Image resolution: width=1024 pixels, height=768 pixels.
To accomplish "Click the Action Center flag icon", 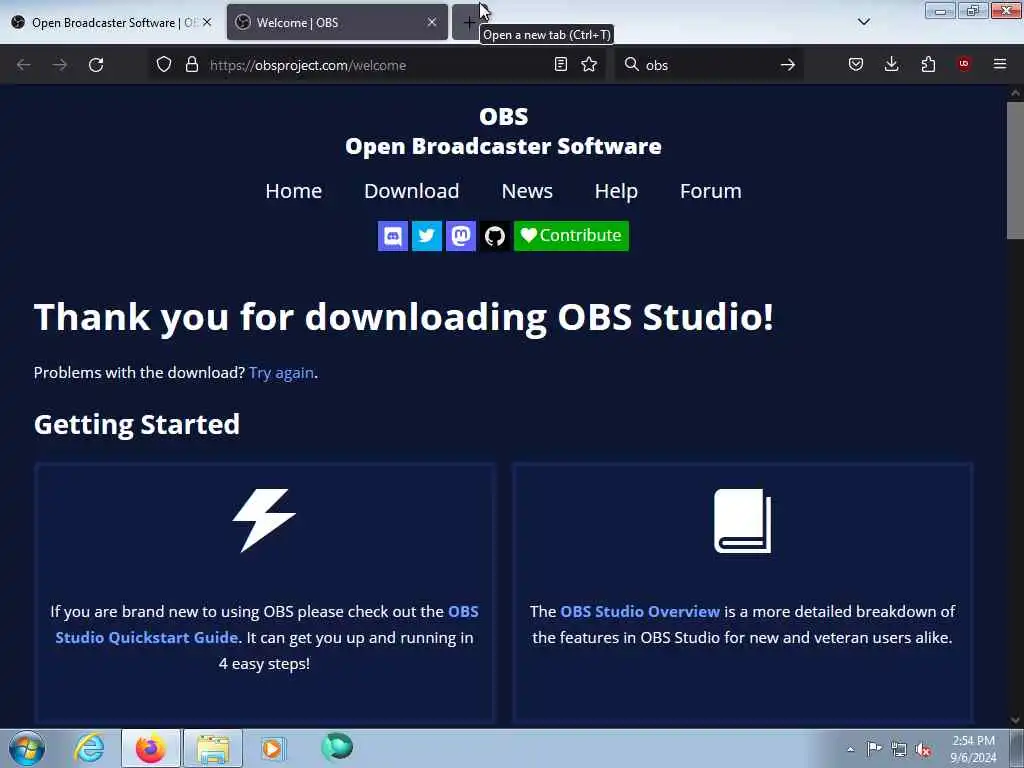I will point(874,749).
